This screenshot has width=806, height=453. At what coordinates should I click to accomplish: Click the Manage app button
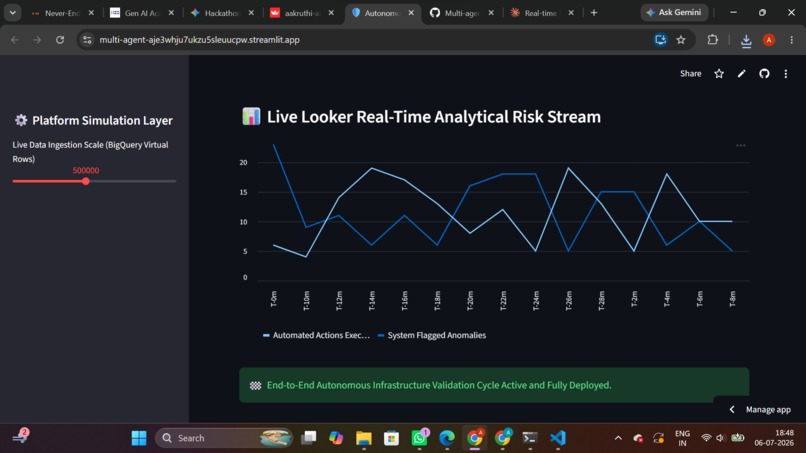coord(768,410)
